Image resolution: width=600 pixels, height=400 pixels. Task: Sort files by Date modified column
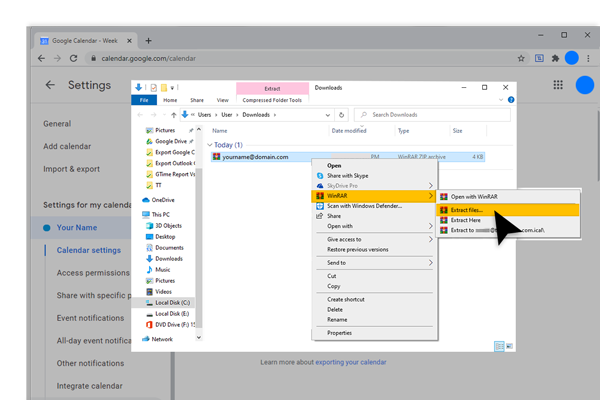(349, 131)
